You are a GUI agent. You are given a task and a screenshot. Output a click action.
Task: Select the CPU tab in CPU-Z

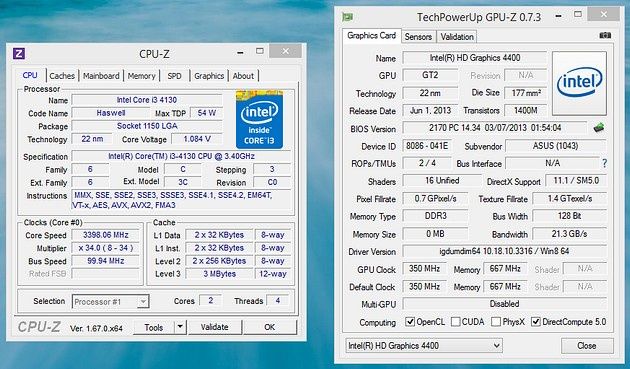(30, 75)
